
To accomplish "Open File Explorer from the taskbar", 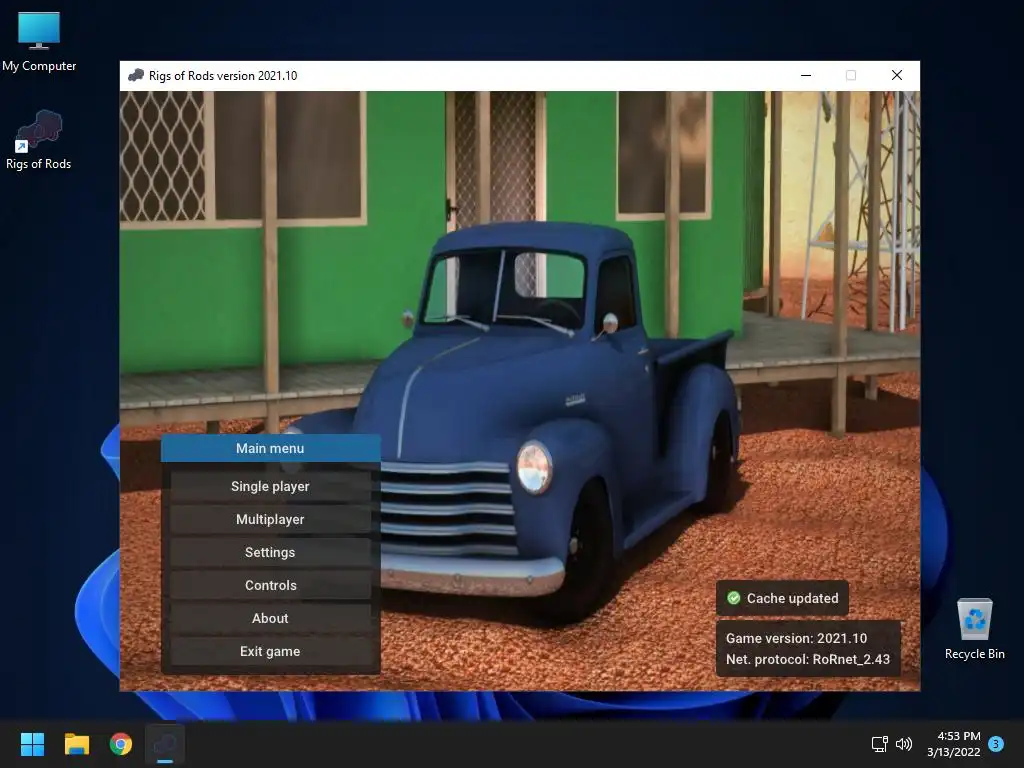I will pyautogui.click(x=76, y=744).
